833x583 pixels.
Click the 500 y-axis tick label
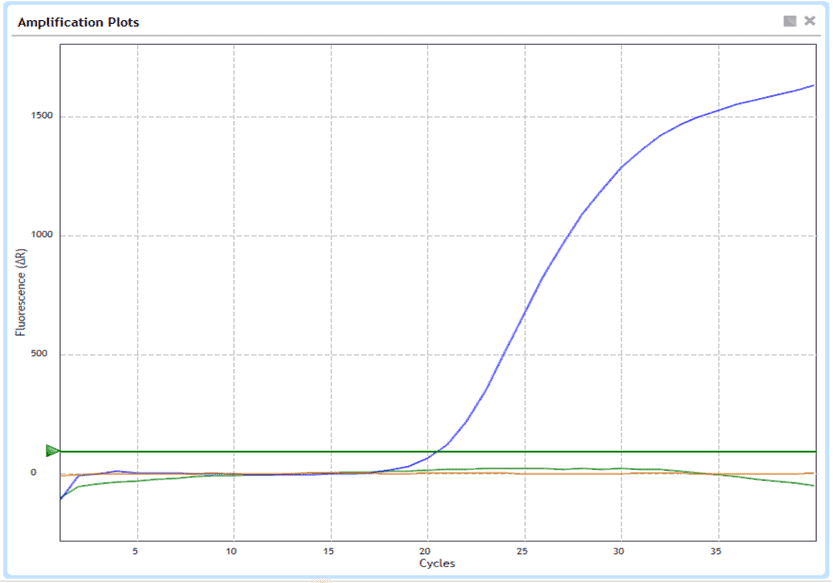coord(43,354)
